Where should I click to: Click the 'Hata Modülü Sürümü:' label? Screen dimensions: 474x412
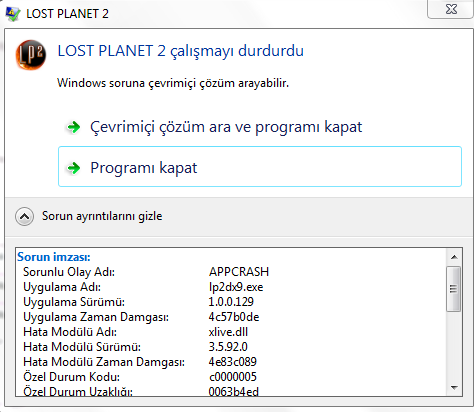82,347
